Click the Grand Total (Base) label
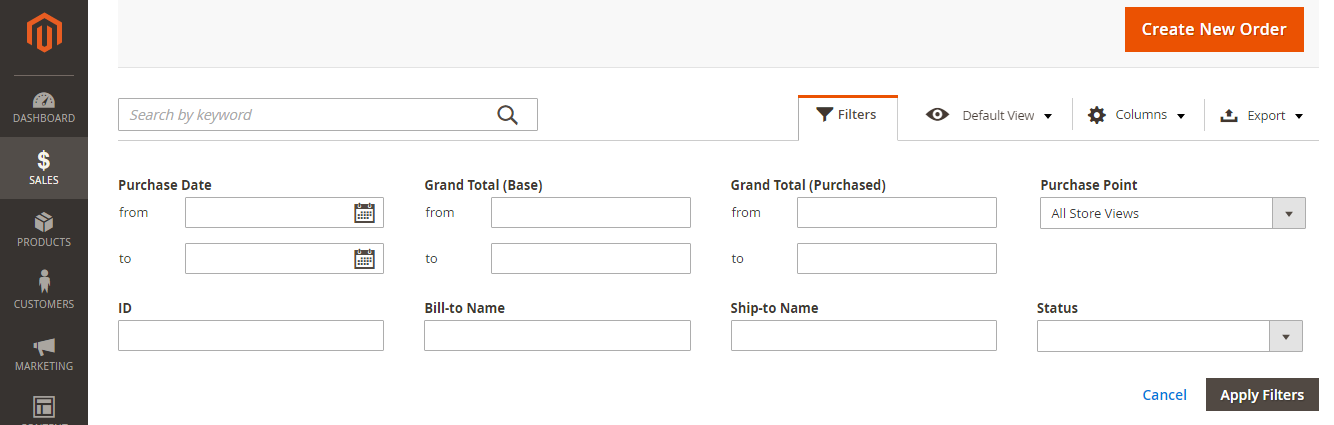Image resolution: width=1334 pixels, height=425 pixels. click(484, 185)
